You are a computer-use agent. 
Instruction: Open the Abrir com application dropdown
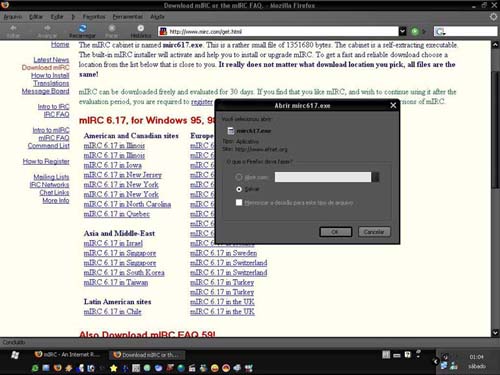coord(376,177)
